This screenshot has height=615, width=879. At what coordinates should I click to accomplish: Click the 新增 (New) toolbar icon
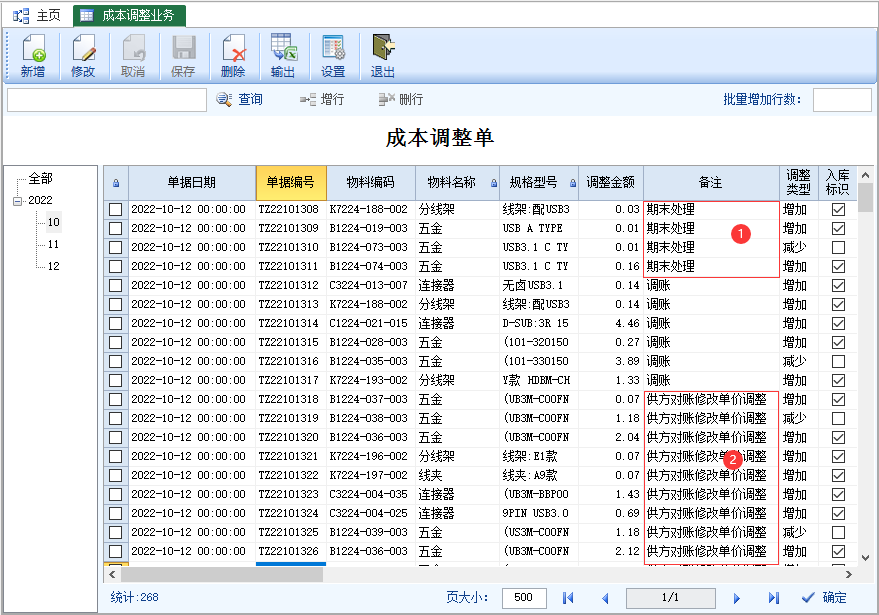click(33, 56)
